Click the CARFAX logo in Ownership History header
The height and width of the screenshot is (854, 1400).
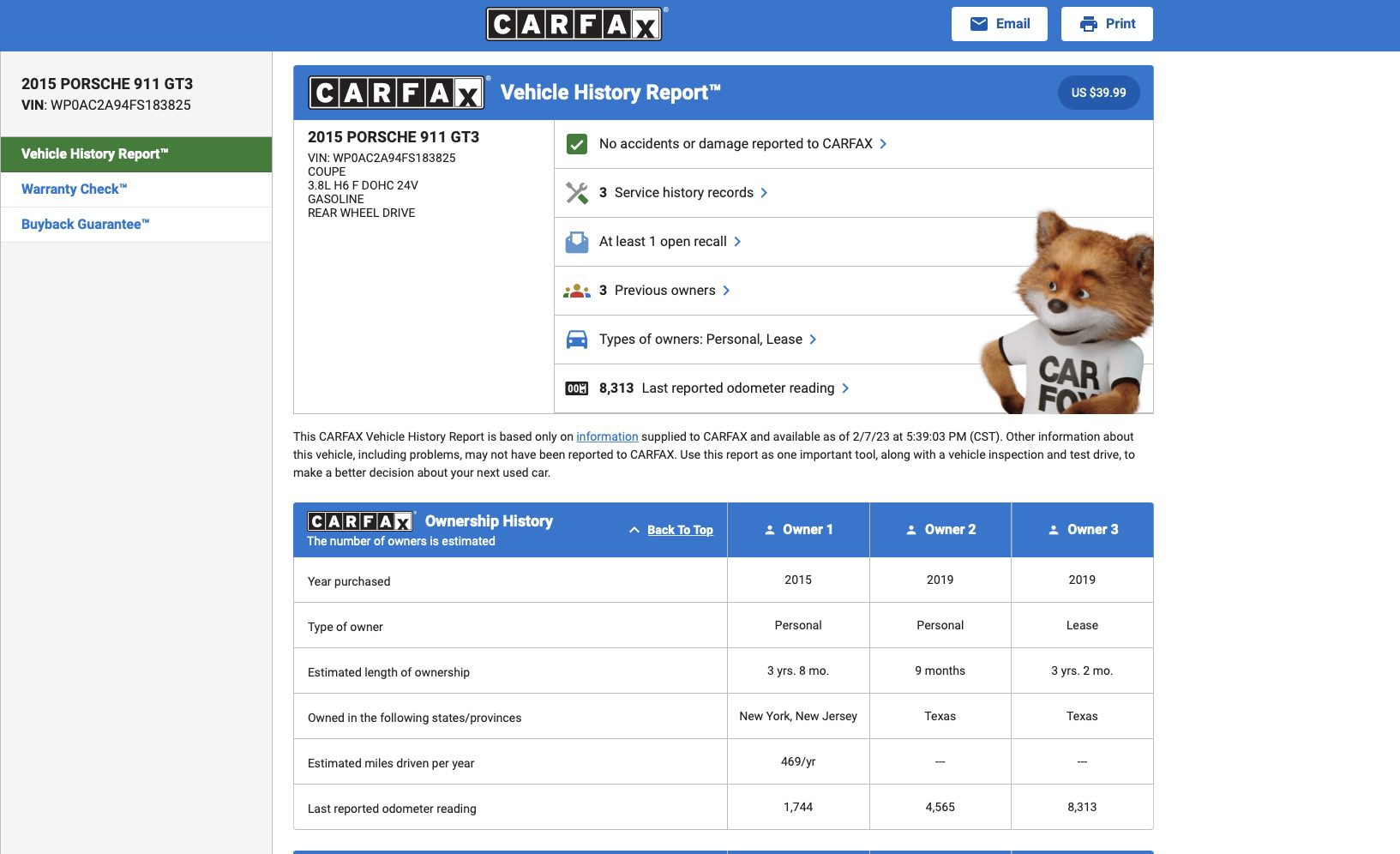pos(361,521)
